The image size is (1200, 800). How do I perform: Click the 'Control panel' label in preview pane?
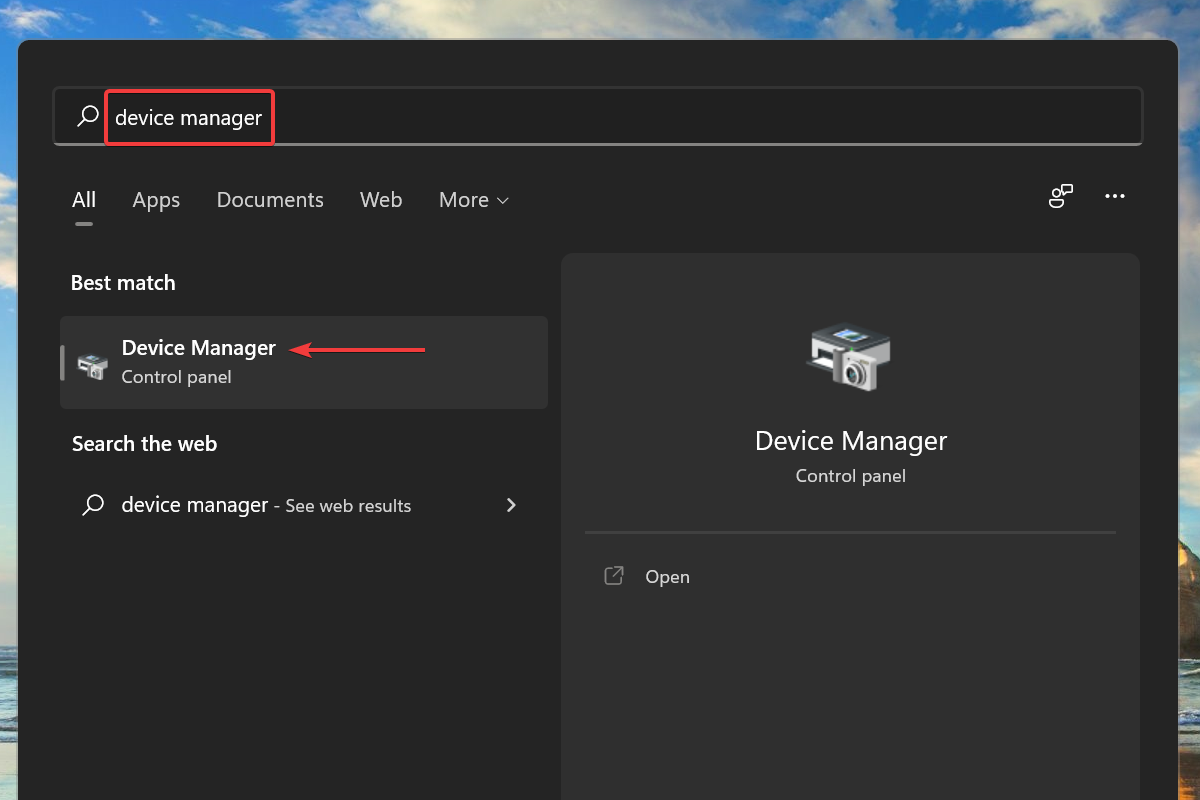[x=851, y=476]
